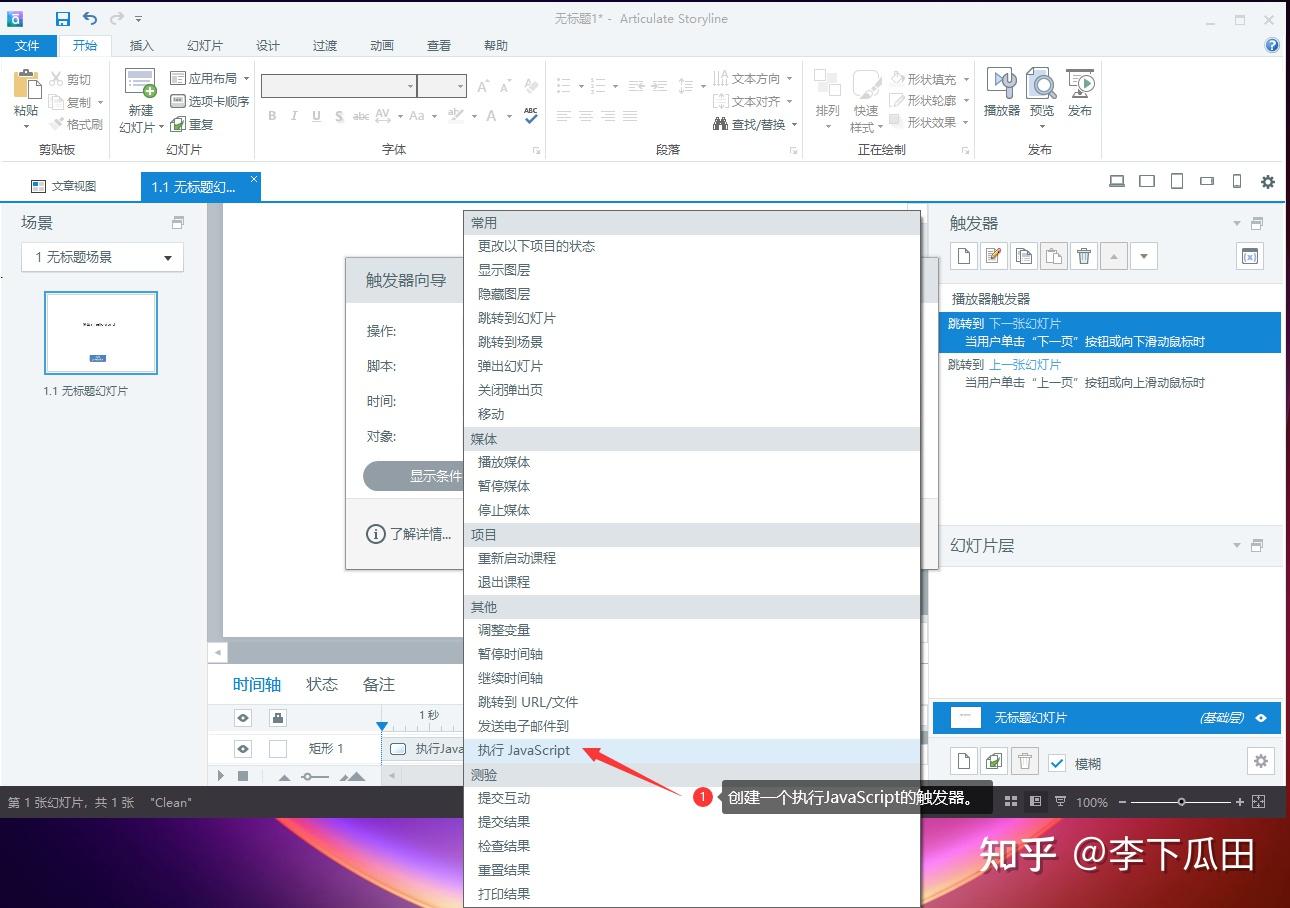Image resolution: width=1290 pixels, height=908 pixels.
Task: Click the Preview (预览) icon
Action: 1041,92
